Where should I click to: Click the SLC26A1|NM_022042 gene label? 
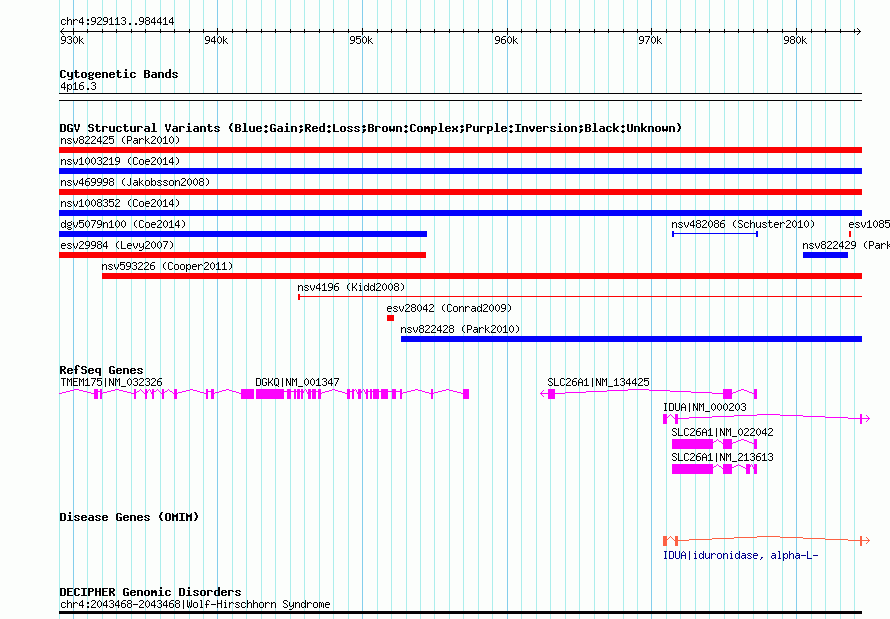point(723,432)
